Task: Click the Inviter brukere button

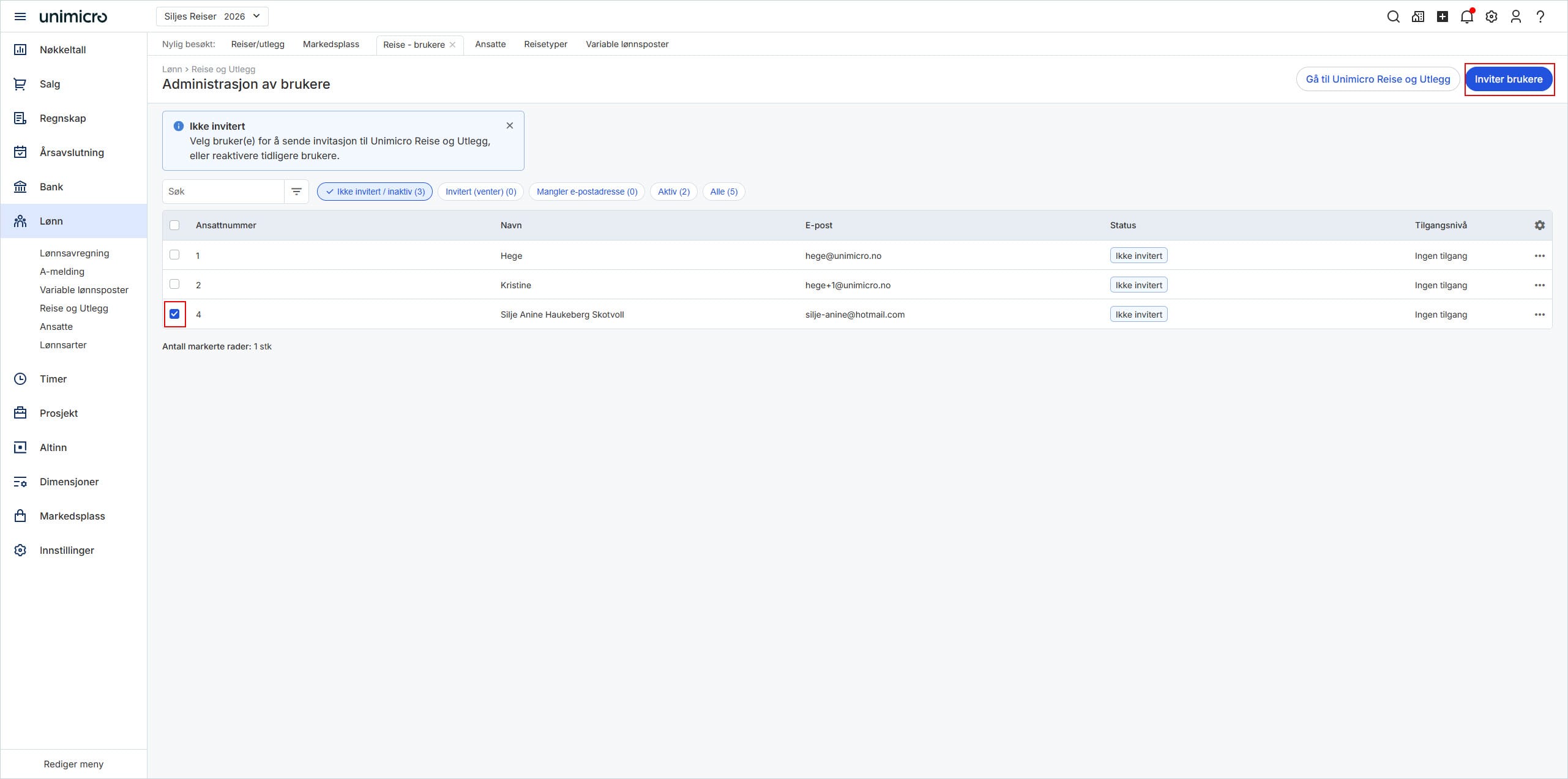Action: tap(1508, 79)
